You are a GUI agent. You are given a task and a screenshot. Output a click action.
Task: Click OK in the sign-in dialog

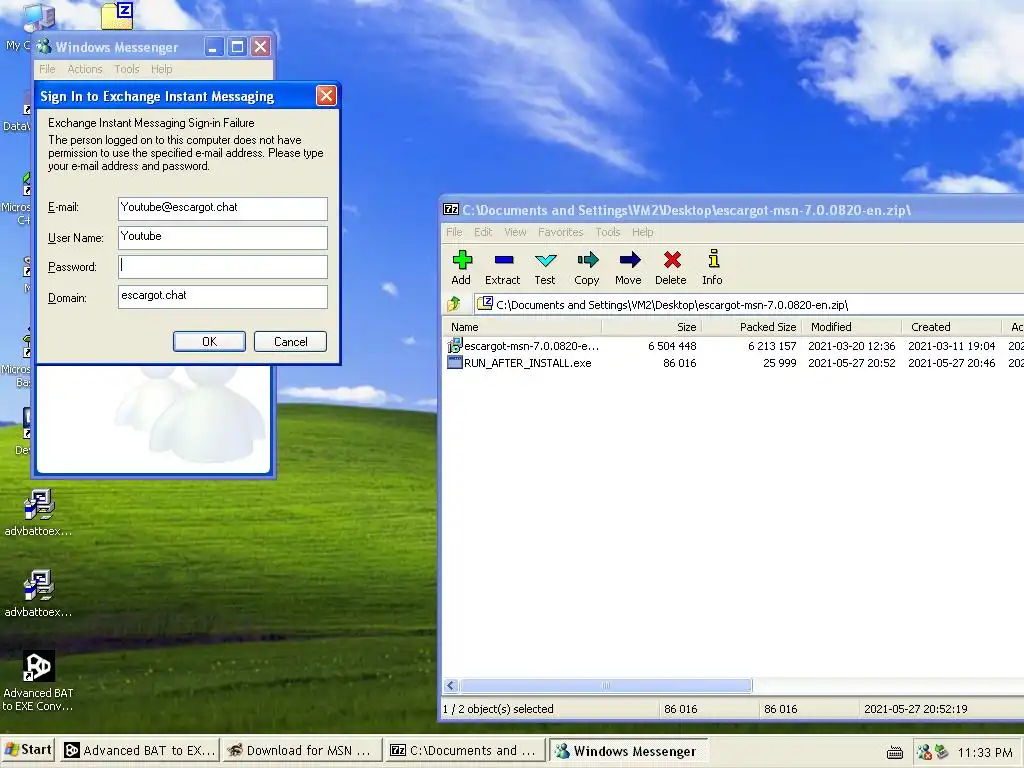point(209,342)
